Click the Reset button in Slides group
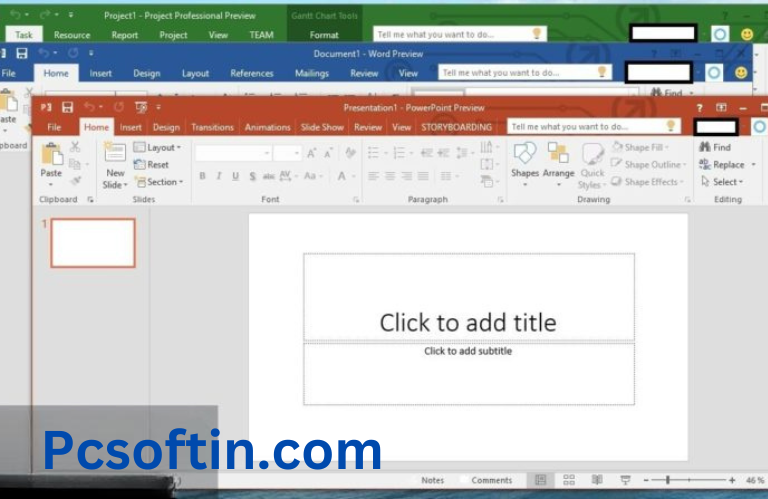Screen dimensions: 768x499 151,165
